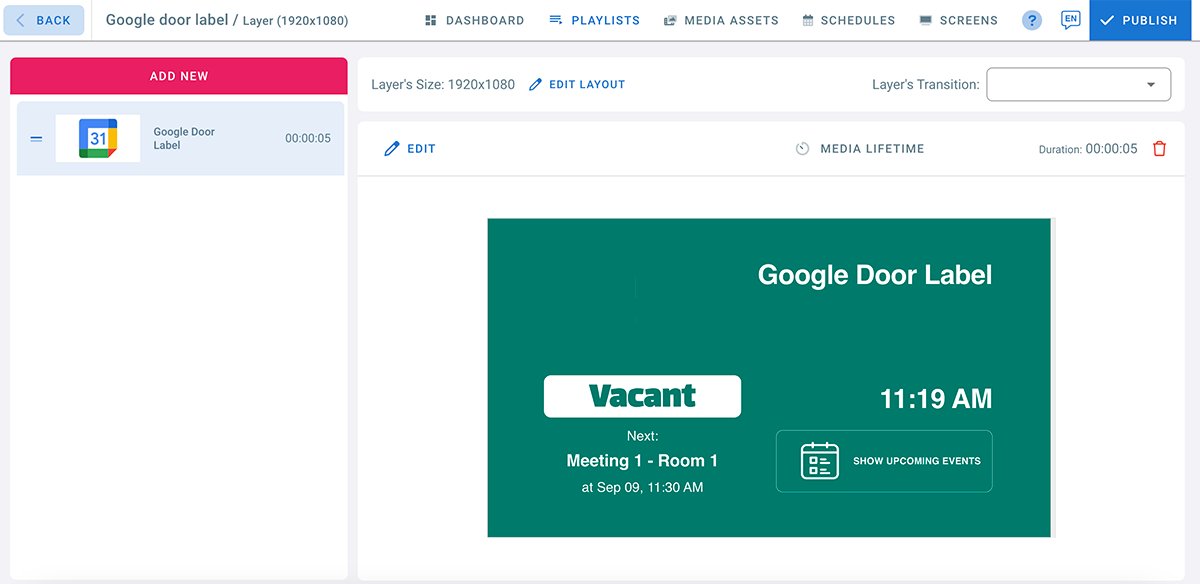Click the pencil icon next to Edit Layout
The width and height of the screenshot is (1200, 584).
[x=535, y=85]
